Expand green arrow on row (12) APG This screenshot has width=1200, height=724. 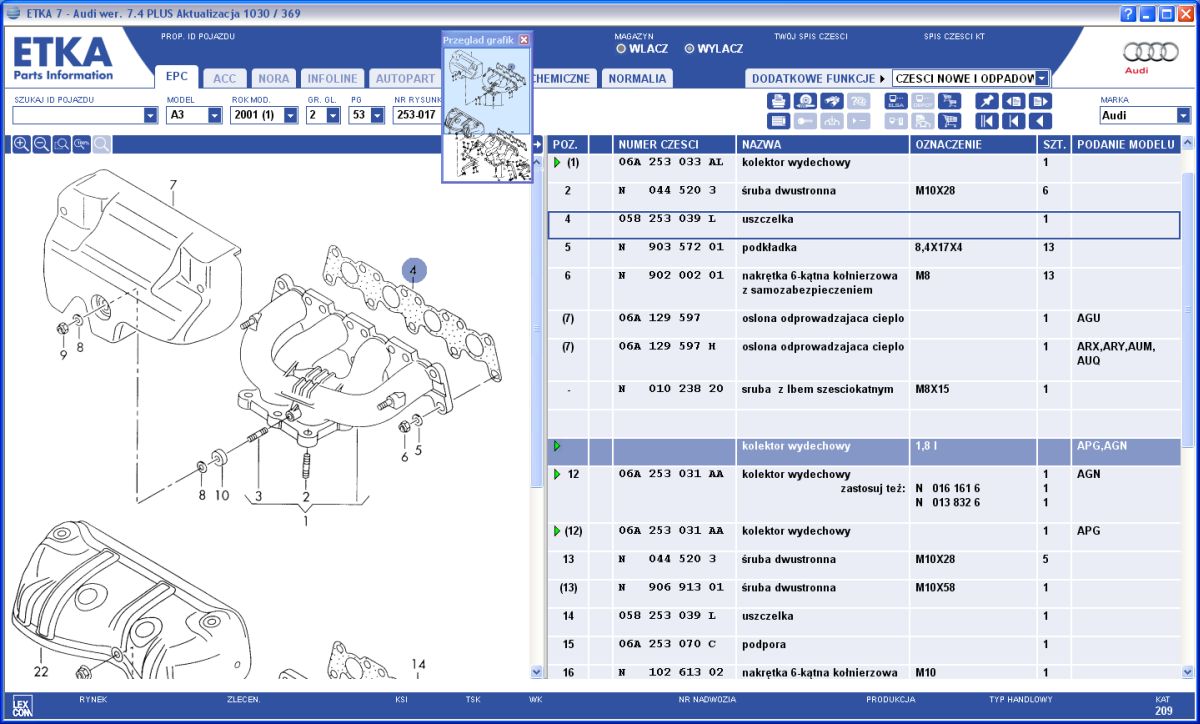[557, 531]
